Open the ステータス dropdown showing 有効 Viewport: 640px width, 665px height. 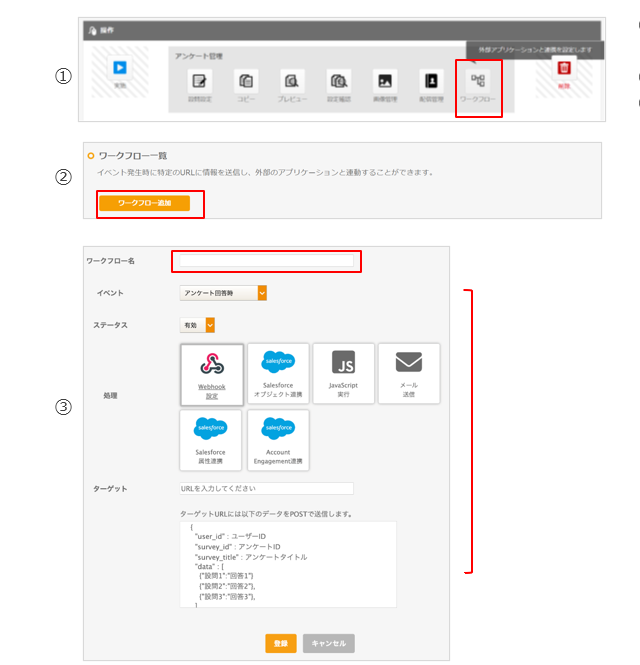[197, 325]
